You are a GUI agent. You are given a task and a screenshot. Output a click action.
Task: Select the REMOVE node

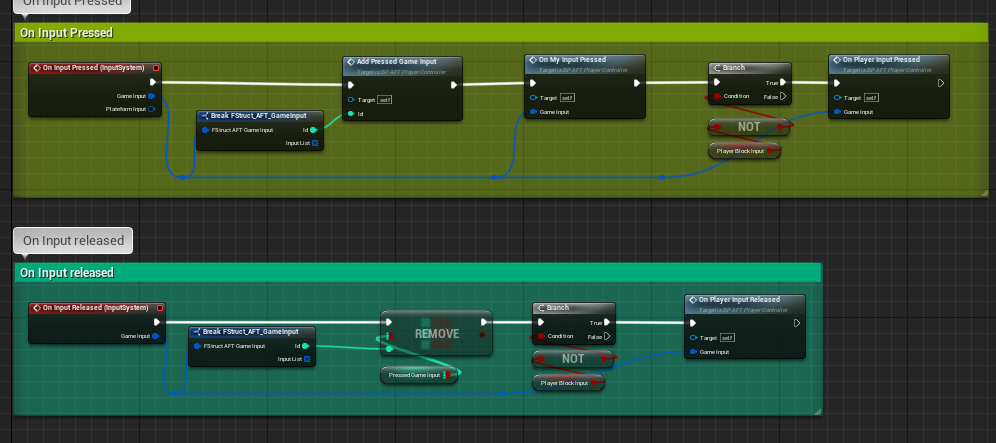click(436, 334)
